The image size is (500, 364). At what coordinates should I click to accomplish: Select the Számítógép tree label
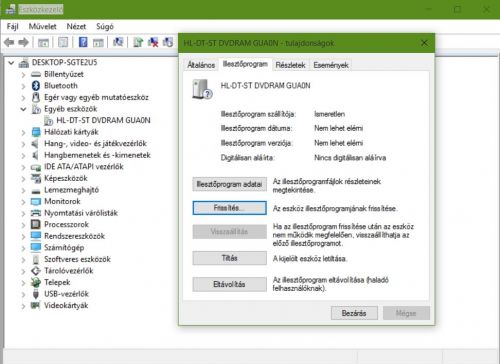pos(64,248)
